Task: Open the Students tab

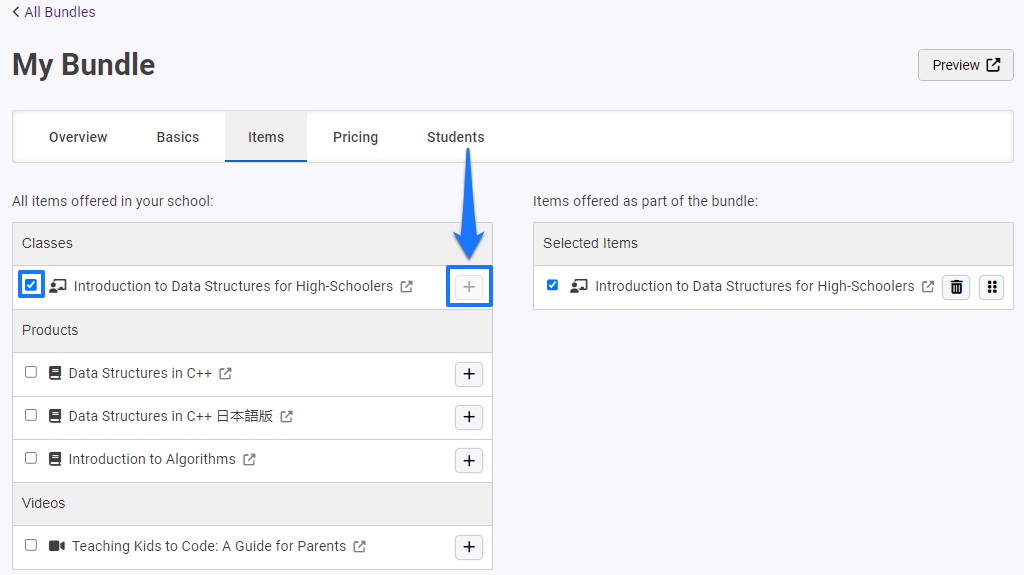Action: pos(455,137)
